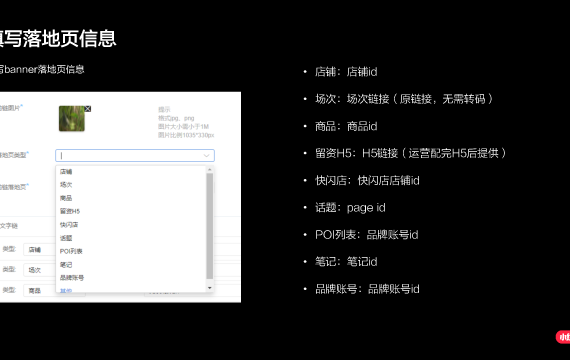Image resolution: width=570 pixels, height=360 pixels.
Task: Select 店铺 from the dropdown list
Action: [66, 172]
